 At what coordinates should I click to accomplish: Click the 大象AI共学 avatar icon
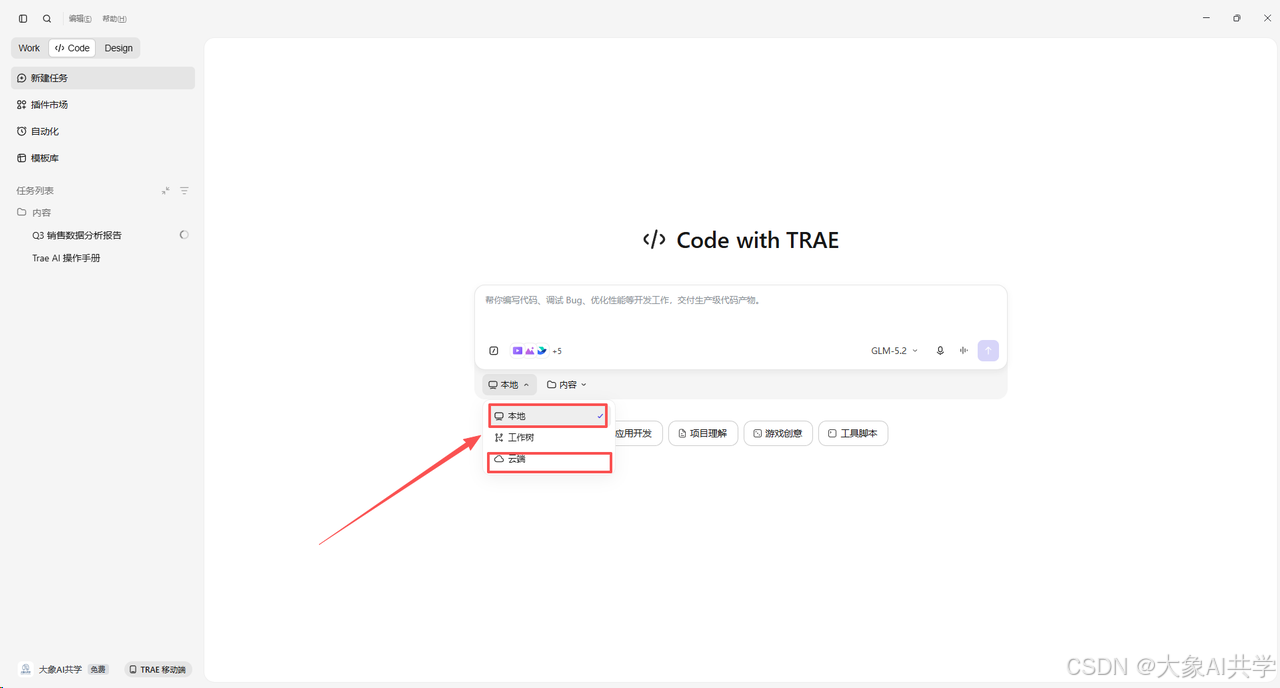pos(26,670)
